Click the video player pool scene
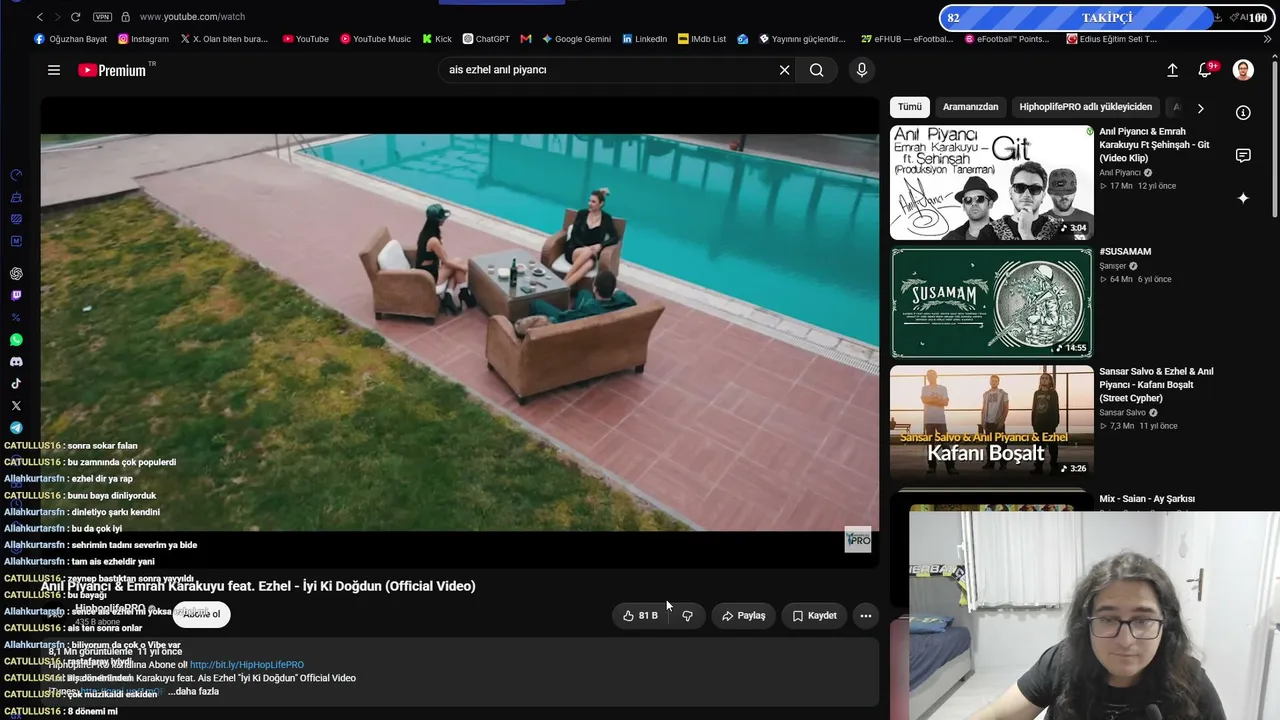 (x=460, y=332)
